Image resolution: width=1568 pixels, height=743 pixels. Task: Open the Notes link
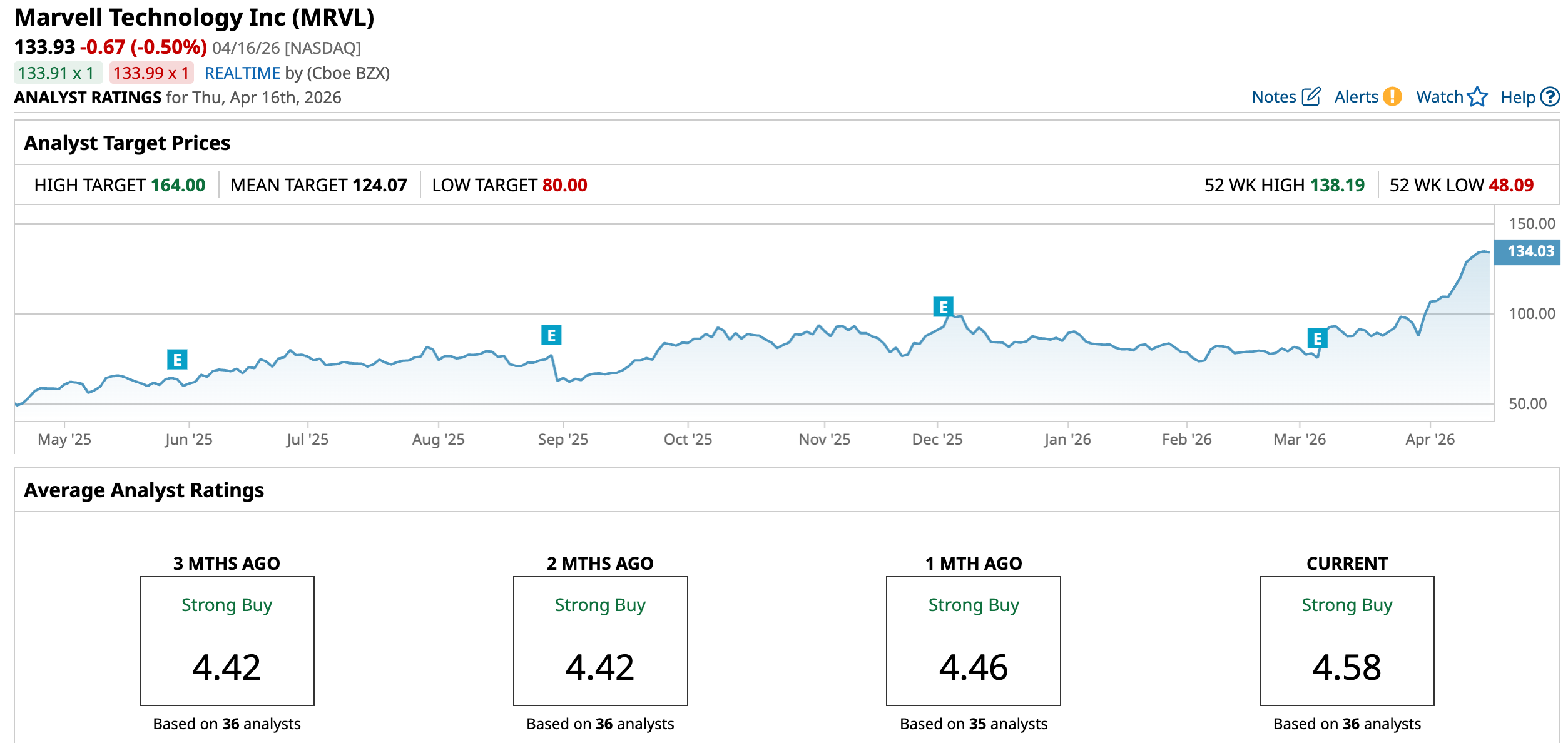pyautogui.click(x=1273, y=97)
